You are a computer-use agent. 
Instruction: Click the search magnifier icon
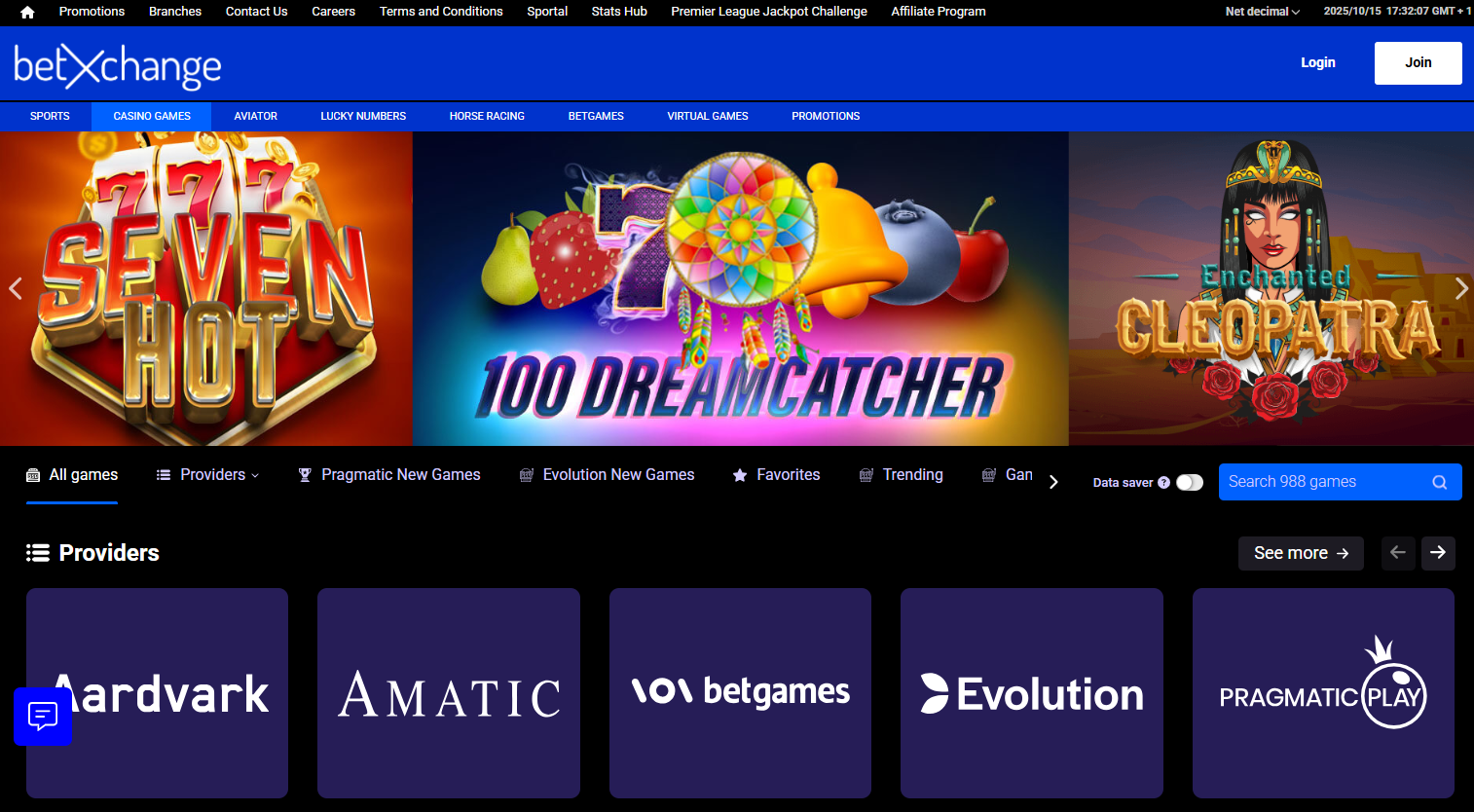pyautogui.click(x=1439, y=482)
